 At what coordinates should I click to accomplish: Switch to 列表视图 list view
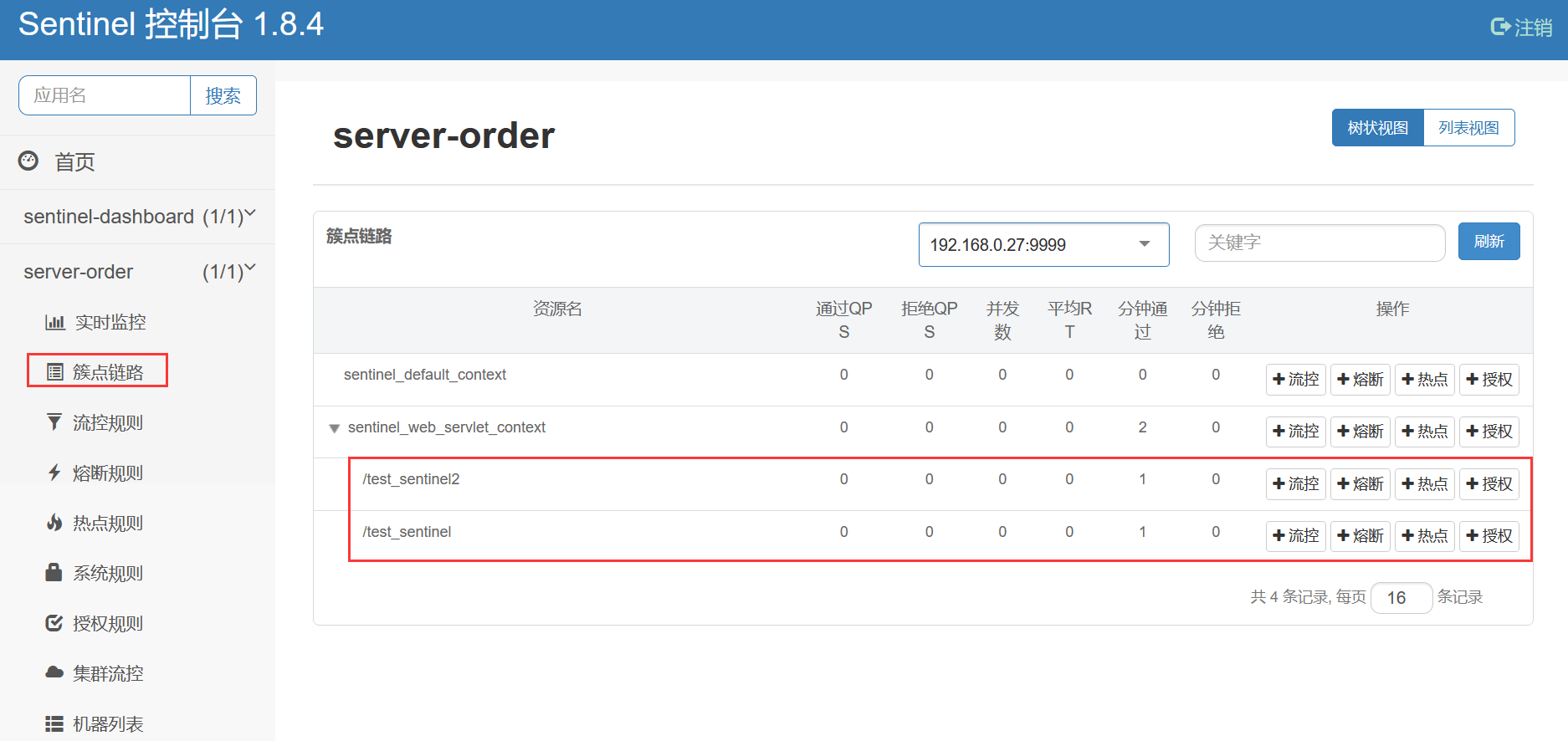pyautogui.click(x=1468, y=128)
